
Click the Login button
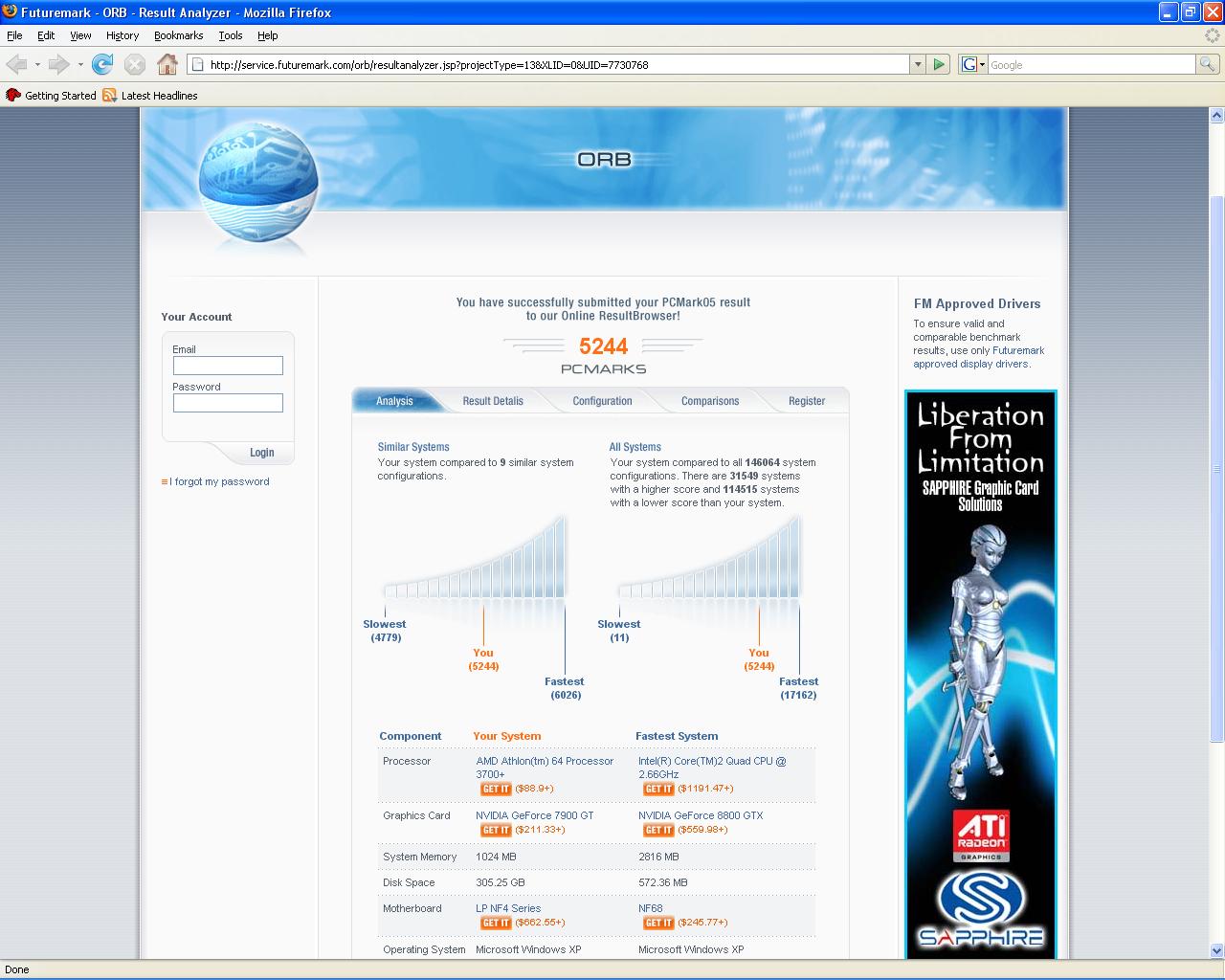pos(262,453)
